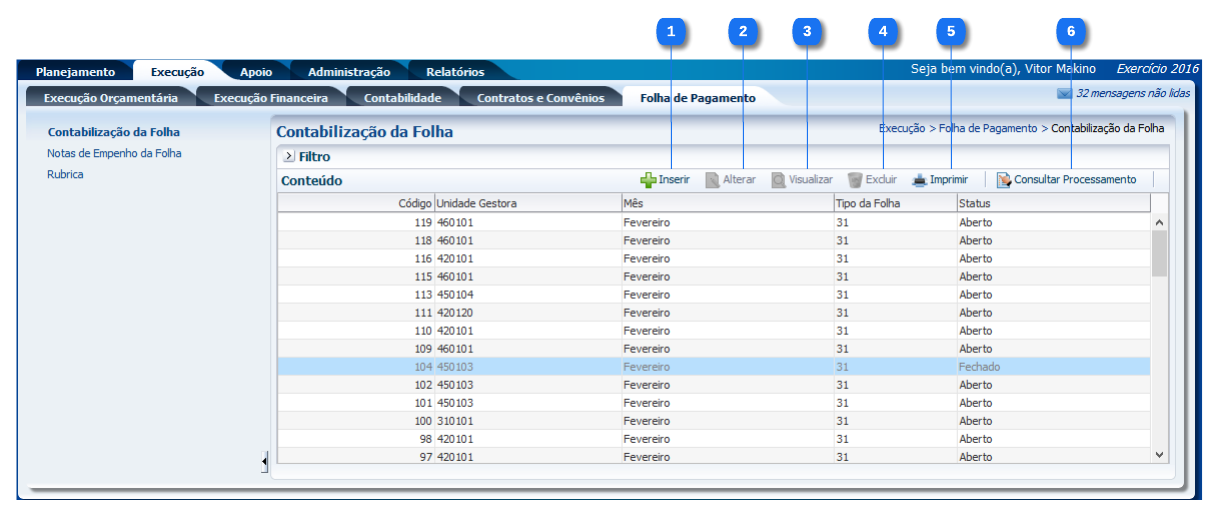
Task: Click the Excluir trash icon
Action: point(855,180)
